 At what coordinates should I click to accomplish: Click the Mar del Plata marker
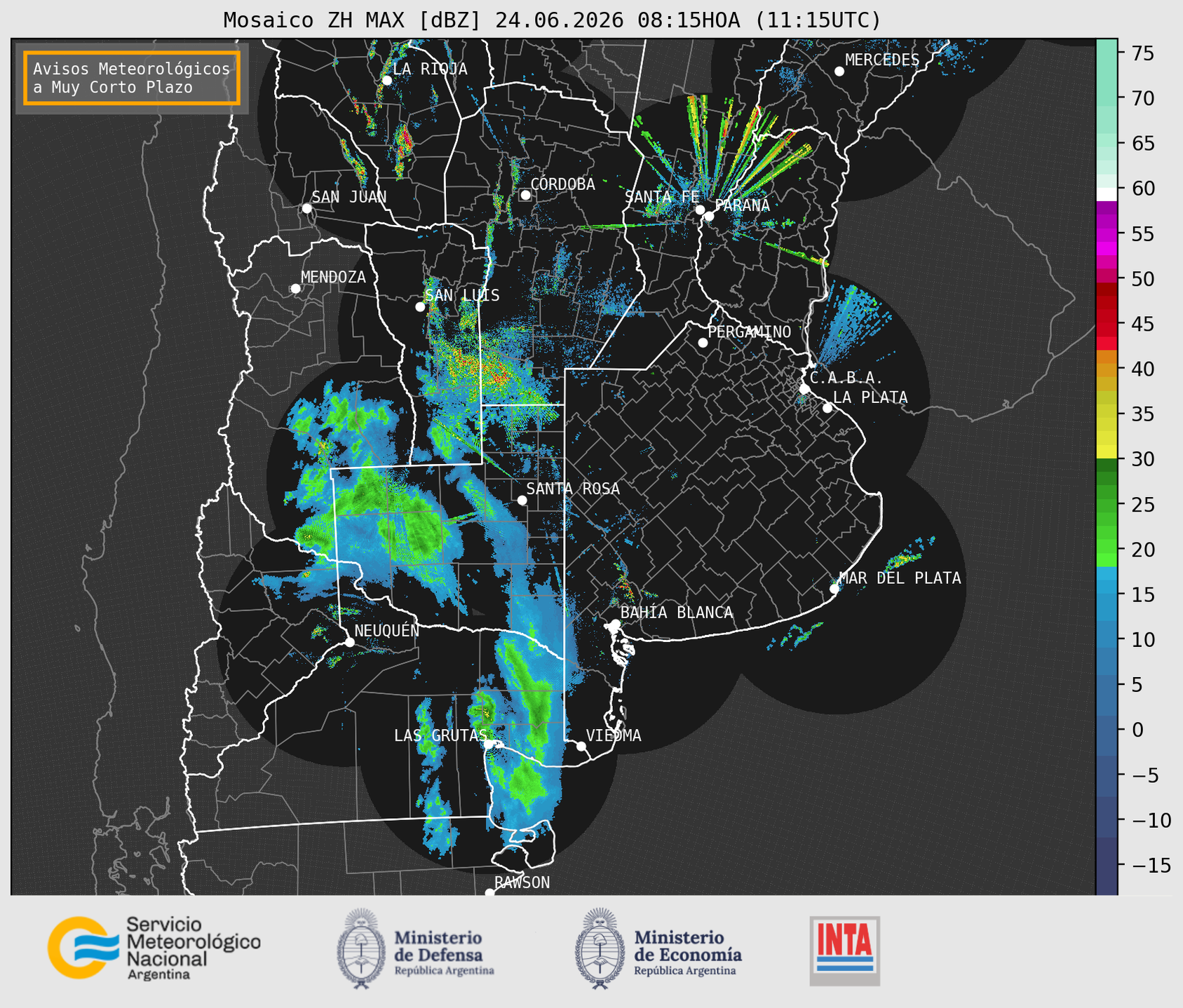coord(834,589)
